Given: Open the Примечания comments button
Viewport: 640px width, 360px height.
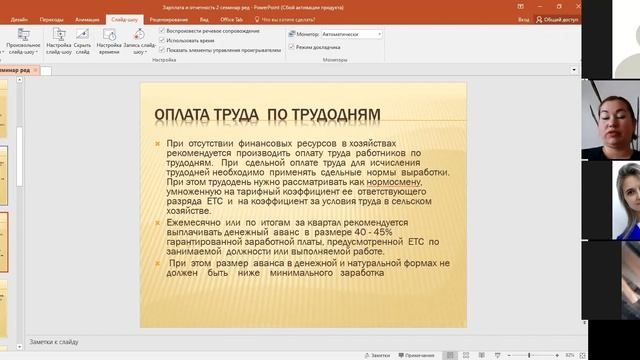Looking at the screenshot, I should pos(416,356).
